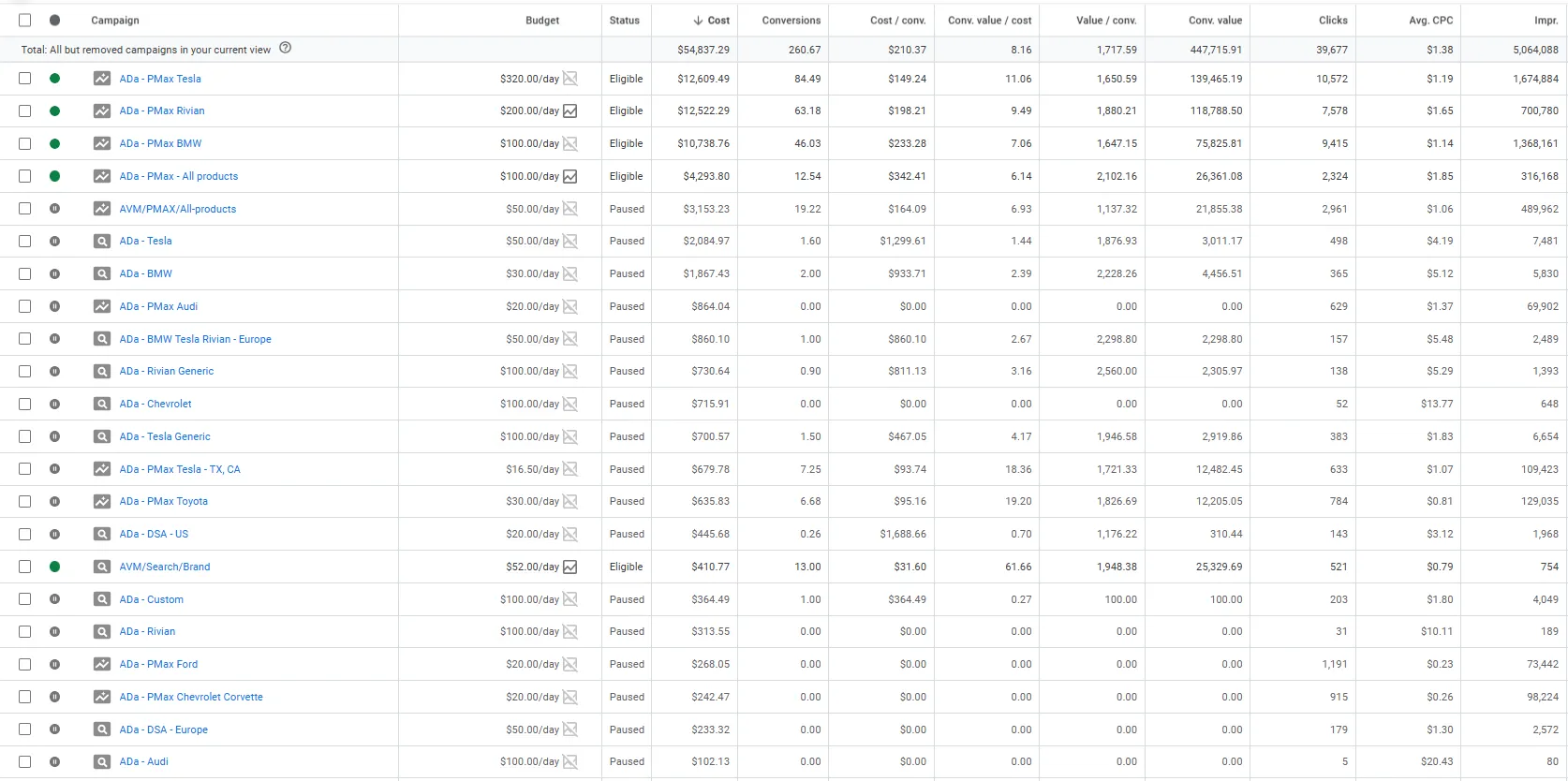Open status dot of ADa - PMax Tesla
The width and height of the screenshot is (1568, 781).
[55, 79]
